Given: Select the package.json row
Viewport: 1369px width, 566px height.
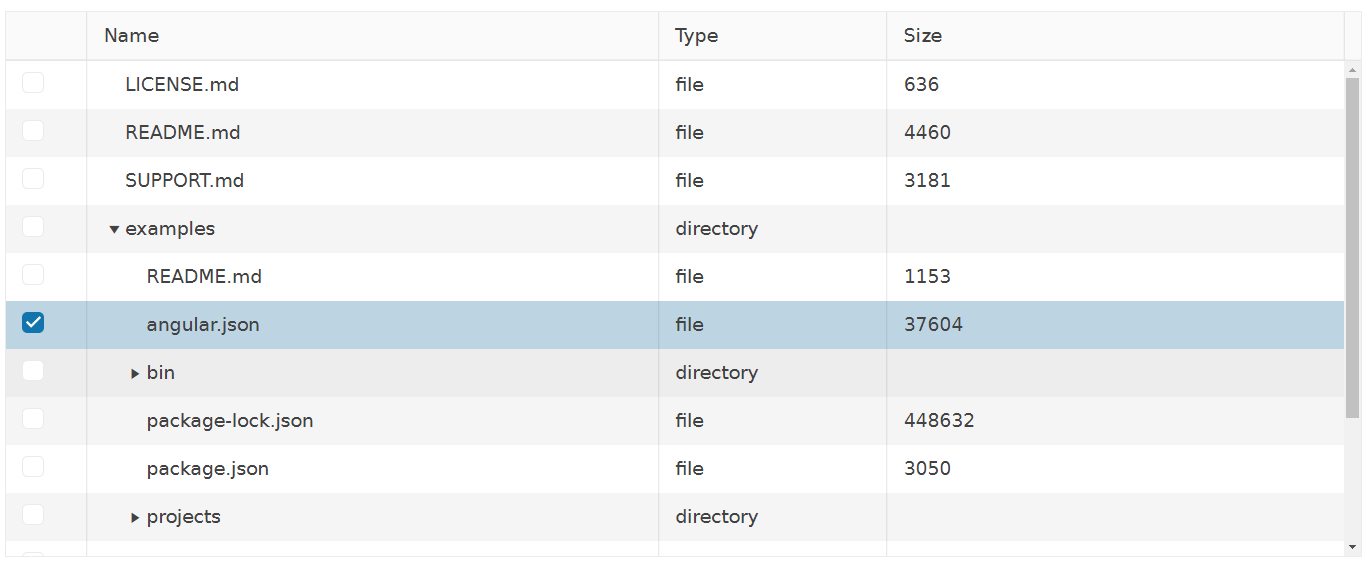Looking at the screenshot, I should (x=675, y=469).
